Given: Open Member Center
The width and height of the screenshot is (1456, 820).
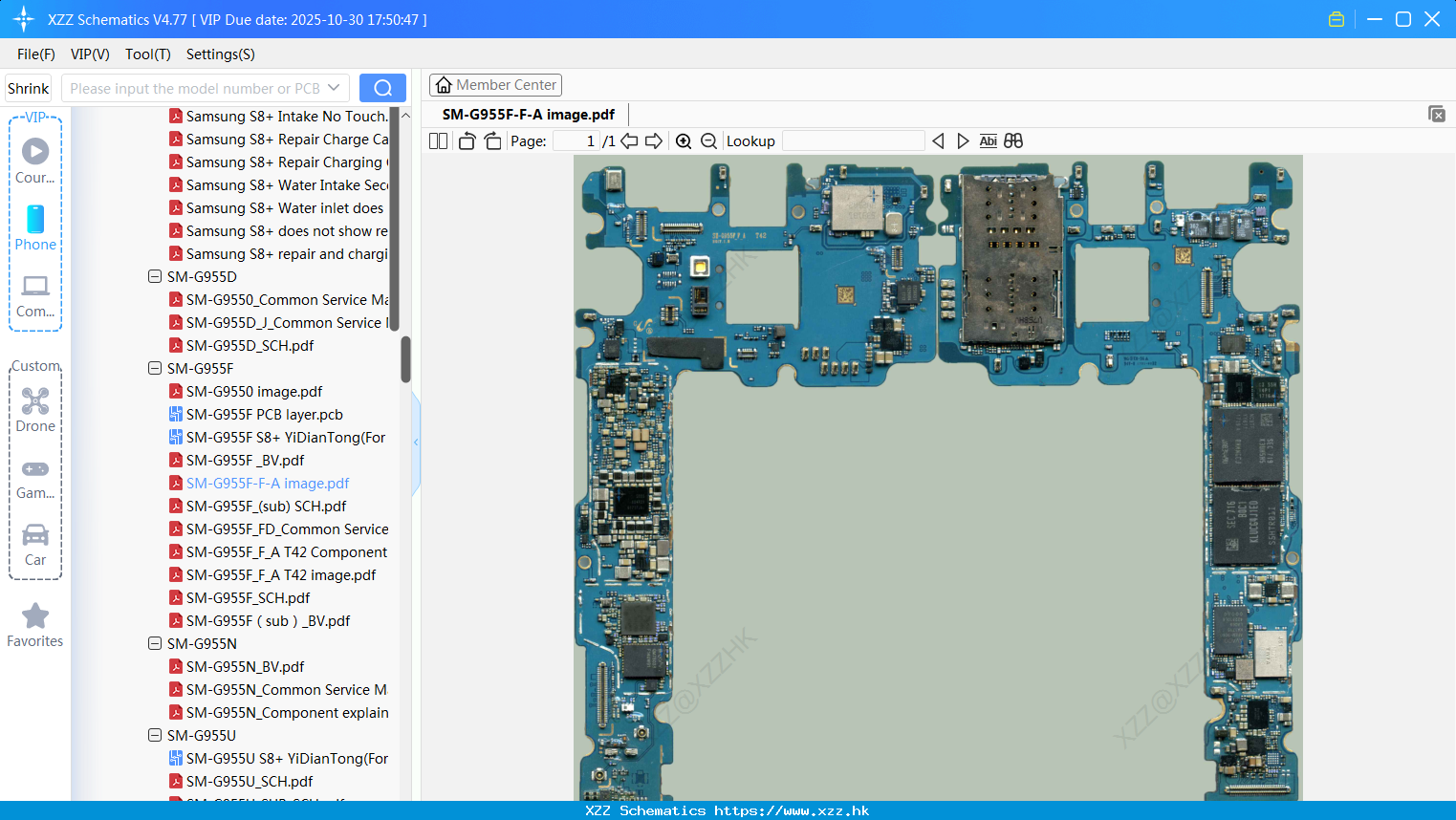Looking at the screenshot, I should [x=495, y=85].
